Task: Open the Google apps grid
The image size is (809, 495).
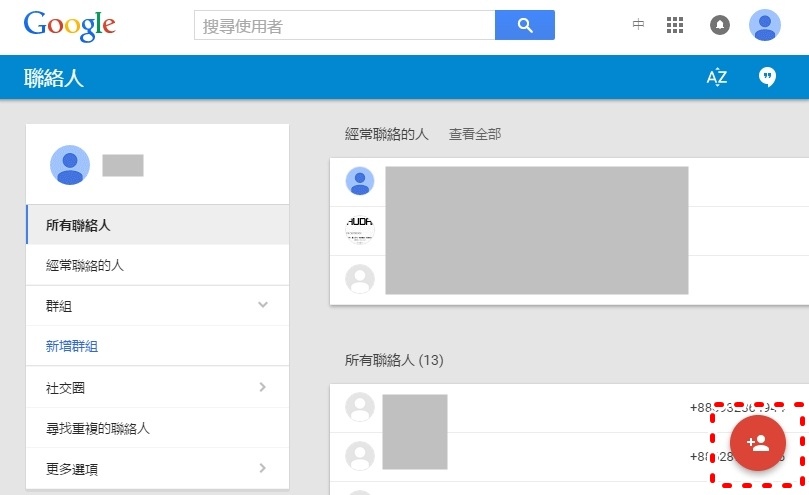Action: pyautogui.click(x=675, y=25)
